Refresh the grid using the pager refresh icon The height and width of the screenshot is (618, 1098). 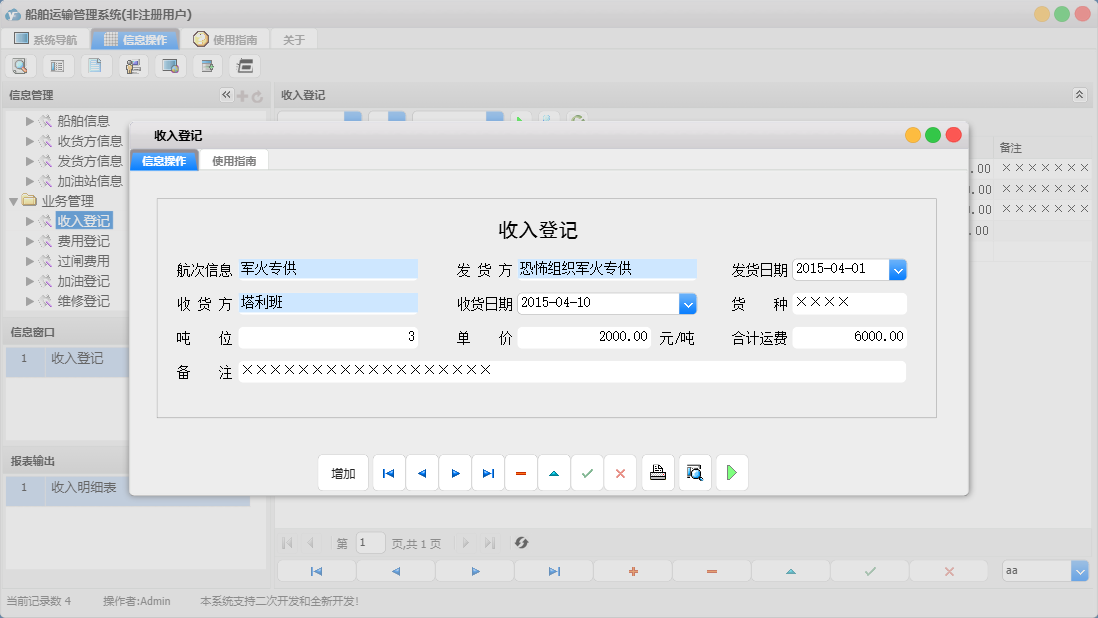coord(521,543)
